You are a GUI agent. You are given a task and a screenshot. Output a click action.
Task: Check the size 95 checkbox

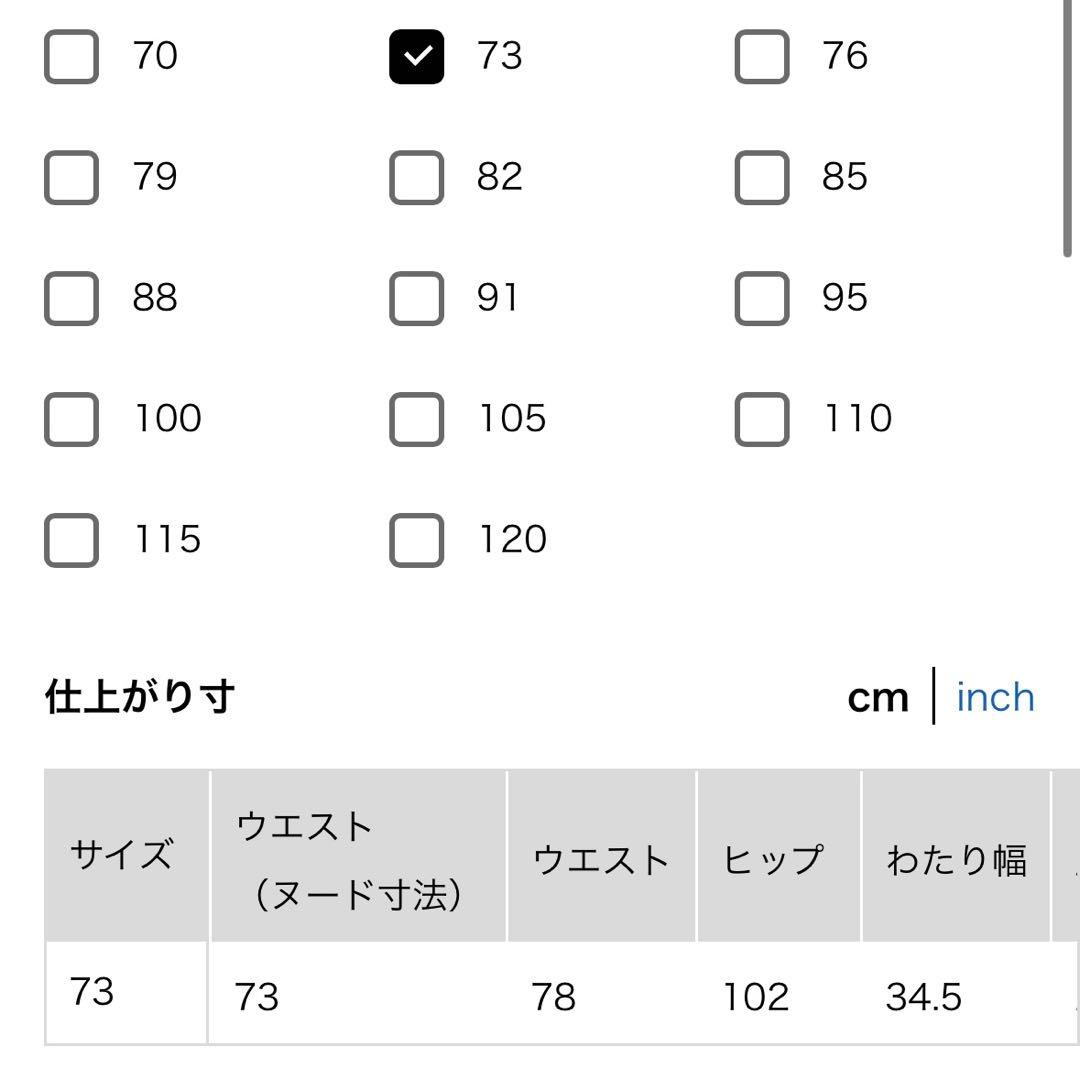pos(761,298)
